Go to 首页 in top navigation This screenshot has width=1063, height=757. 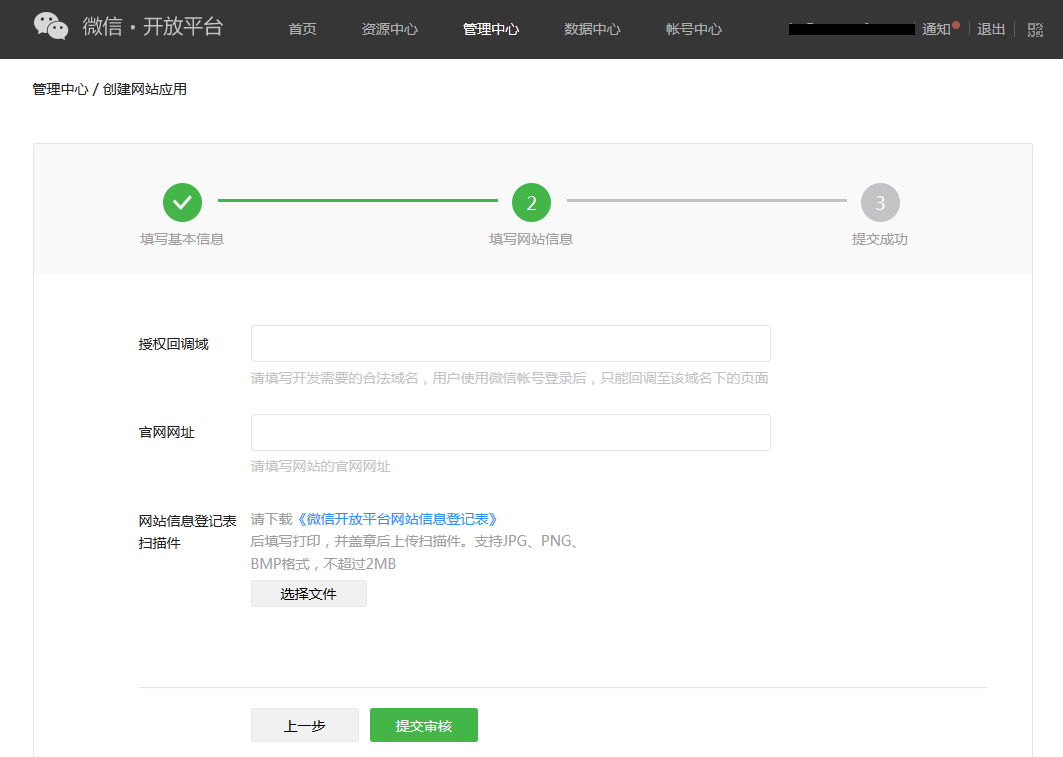tap(302, 29)
